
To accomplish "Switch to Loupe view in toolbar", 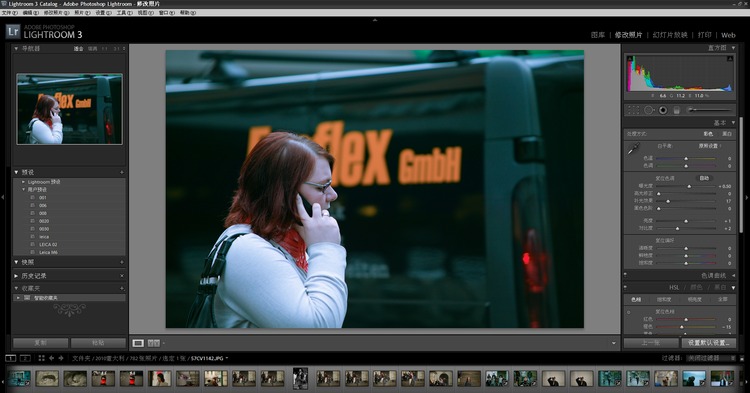I will 138,343.
